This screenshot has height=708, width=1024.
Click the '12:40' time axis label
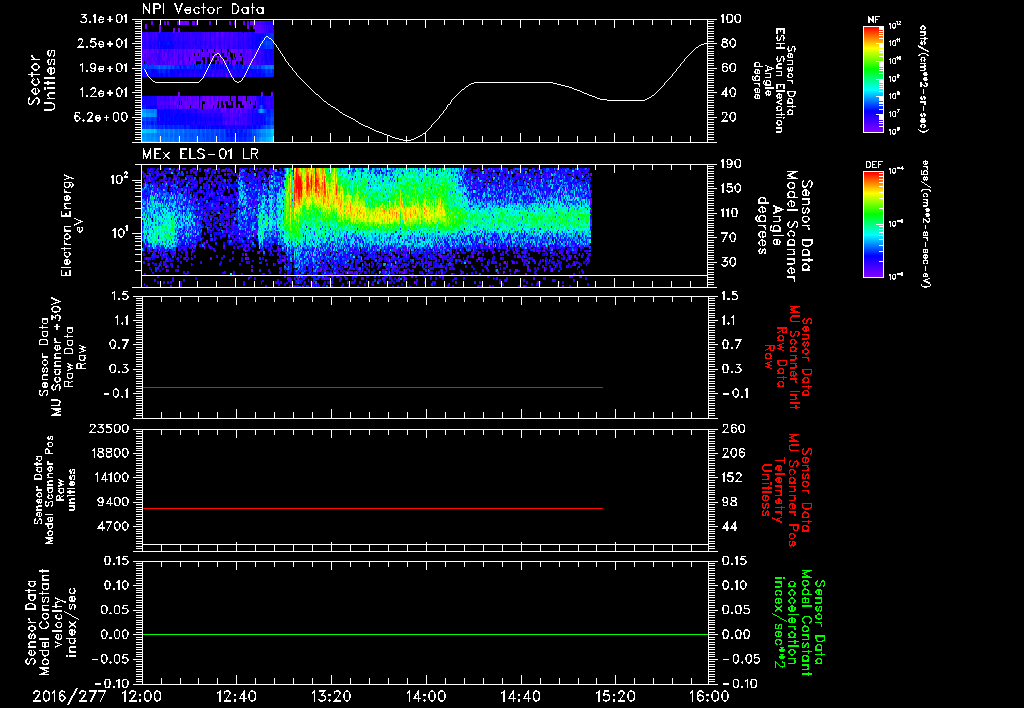click(236, 696)
